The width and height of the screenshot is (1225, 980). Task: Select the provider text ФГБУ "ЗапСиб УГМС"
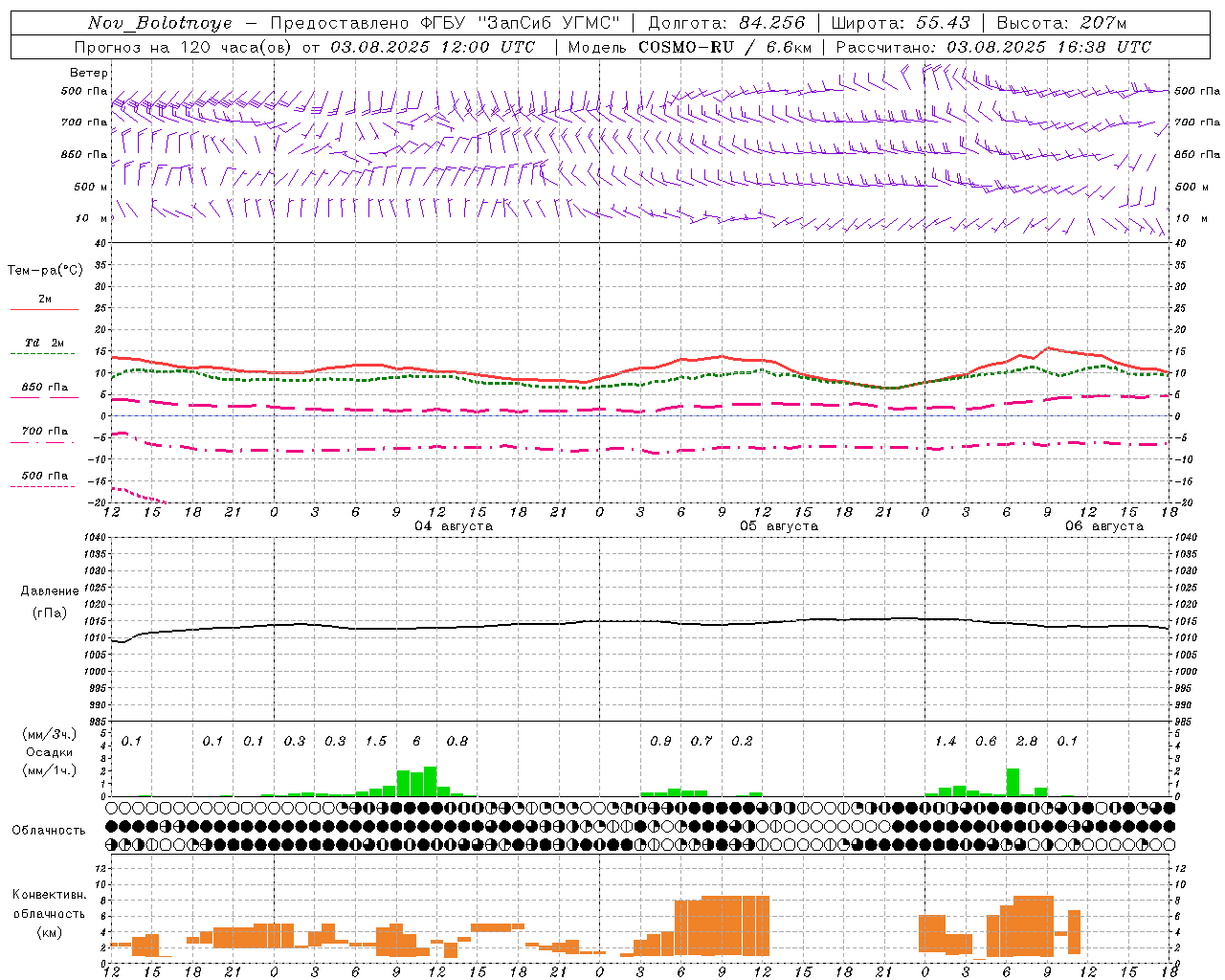(x=521, y=23)
